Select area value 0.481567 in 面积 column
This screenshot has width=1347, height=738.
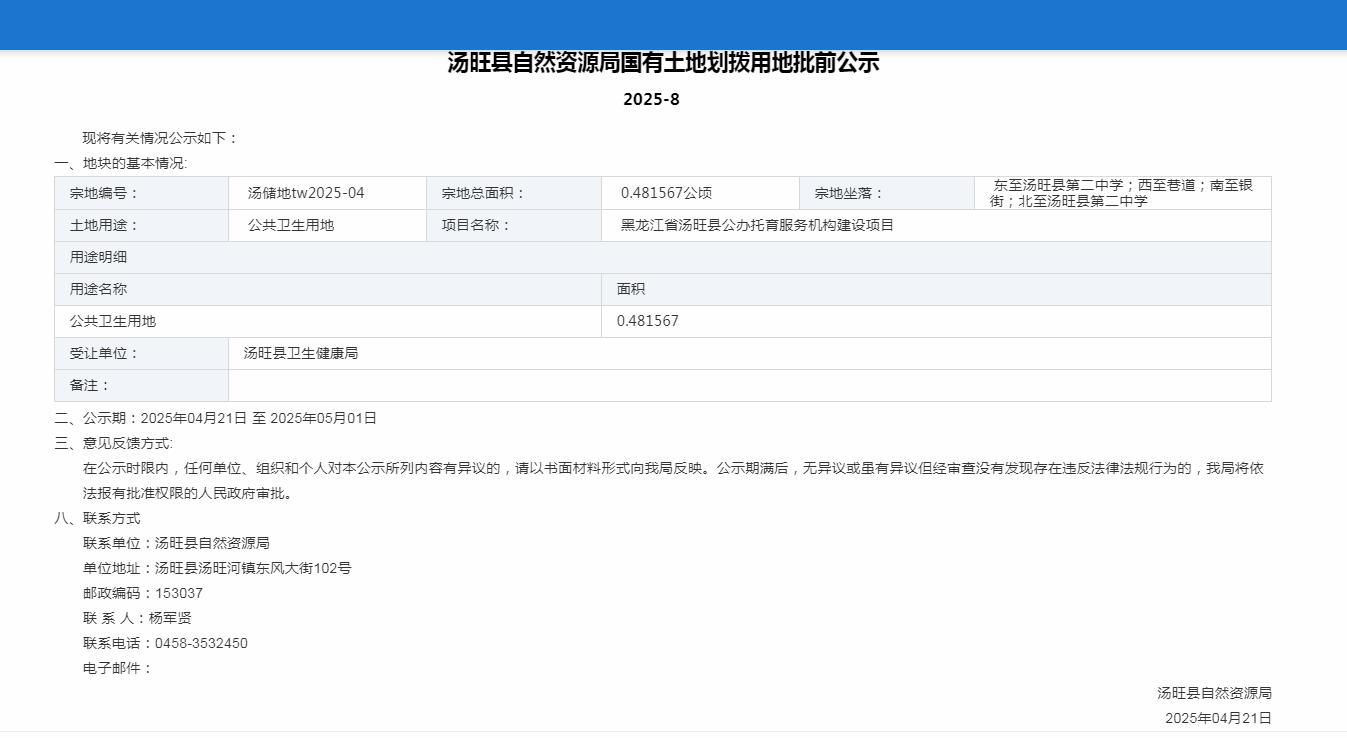pos(648,321)
